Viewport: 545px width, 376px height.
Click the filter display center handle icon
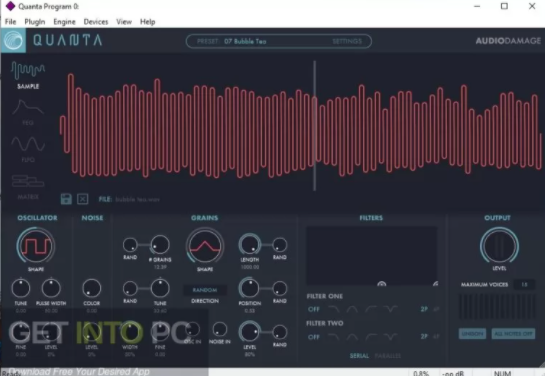pos(382,284)
